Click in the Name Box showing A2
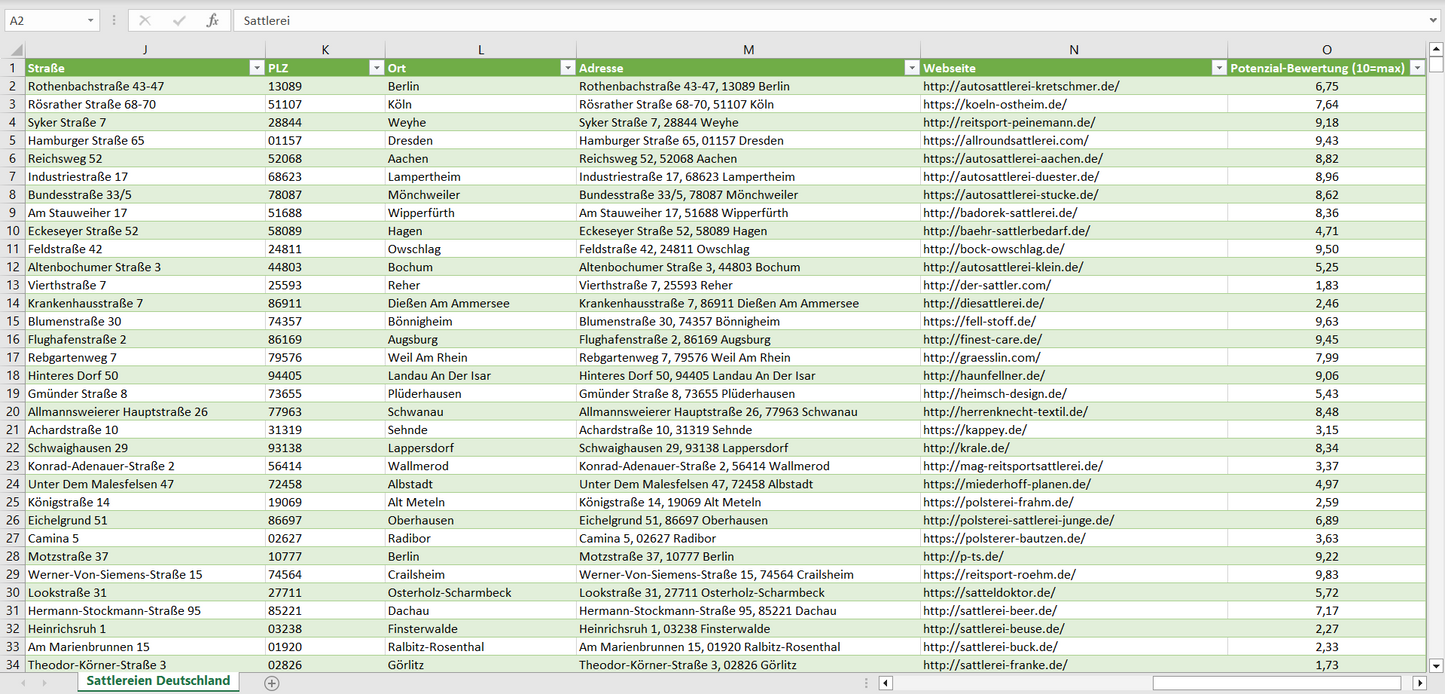 click(x=44, y=20)
